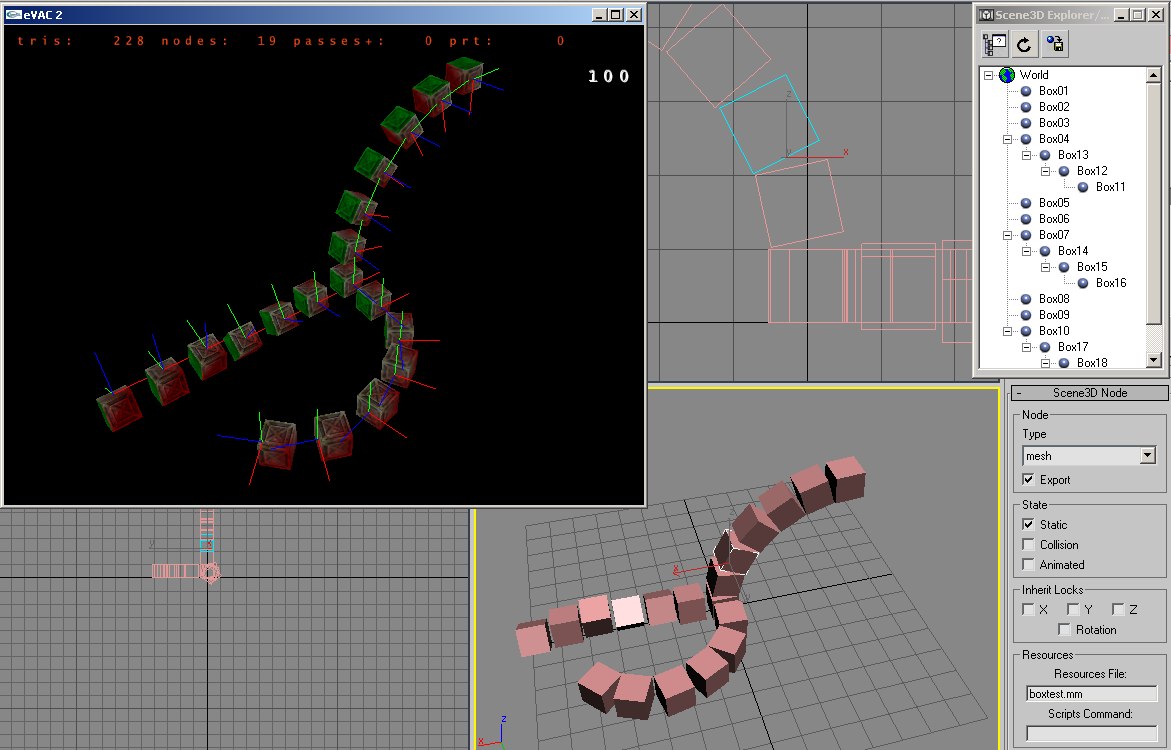Viewport: 1171px width, 750px height.
Task: Select Box09 in the scene tree
Action: pyautogui.click(x=1053, y=315)
